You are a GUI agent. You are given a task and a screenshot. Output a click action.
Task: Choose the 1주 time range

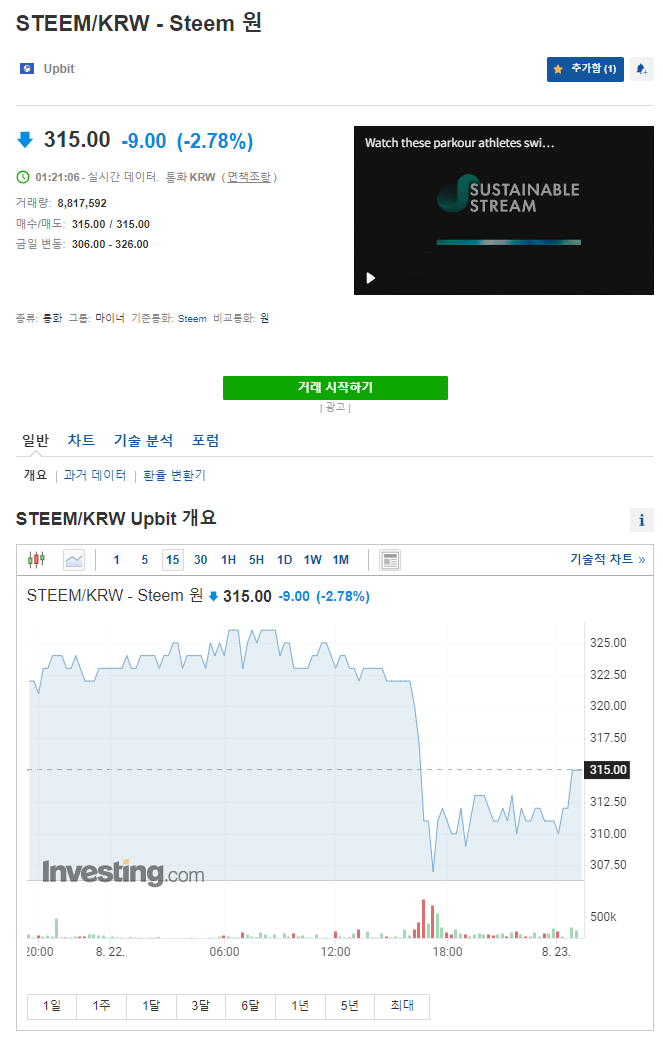[101, 1006]
